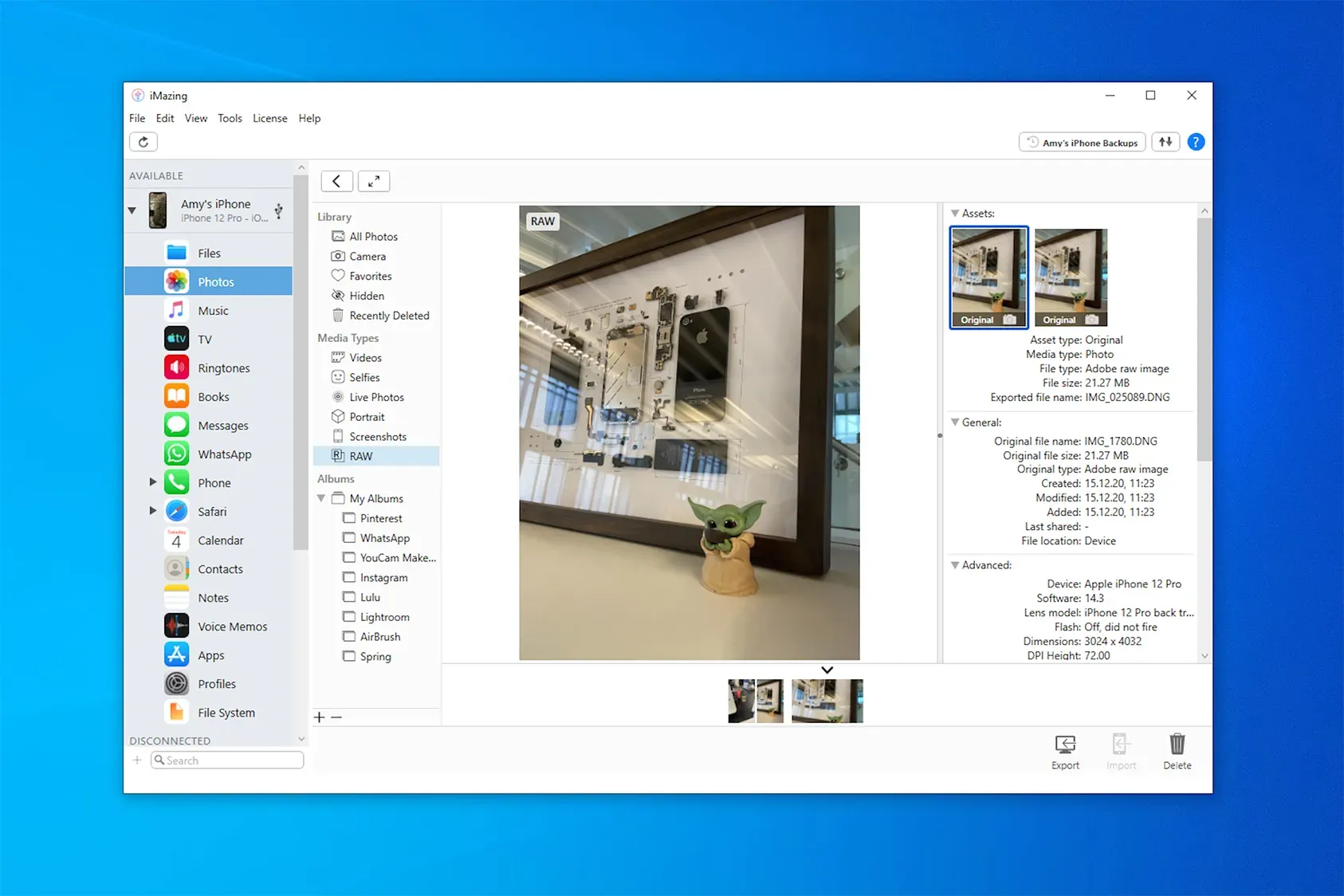The width and height of the screenshot is (1344, 896).
Task: Collapse the My Albums tree
Action: point(321,498)
